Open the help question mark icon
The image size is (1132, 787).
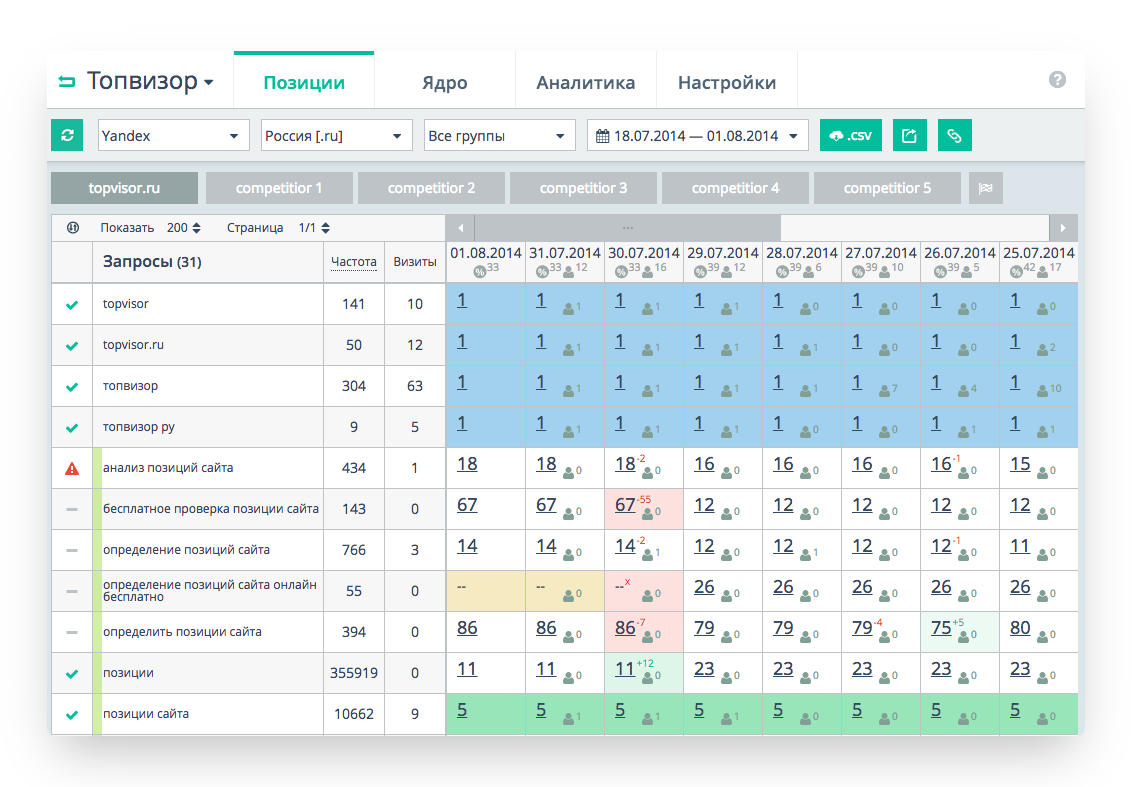coord(1057,80)
